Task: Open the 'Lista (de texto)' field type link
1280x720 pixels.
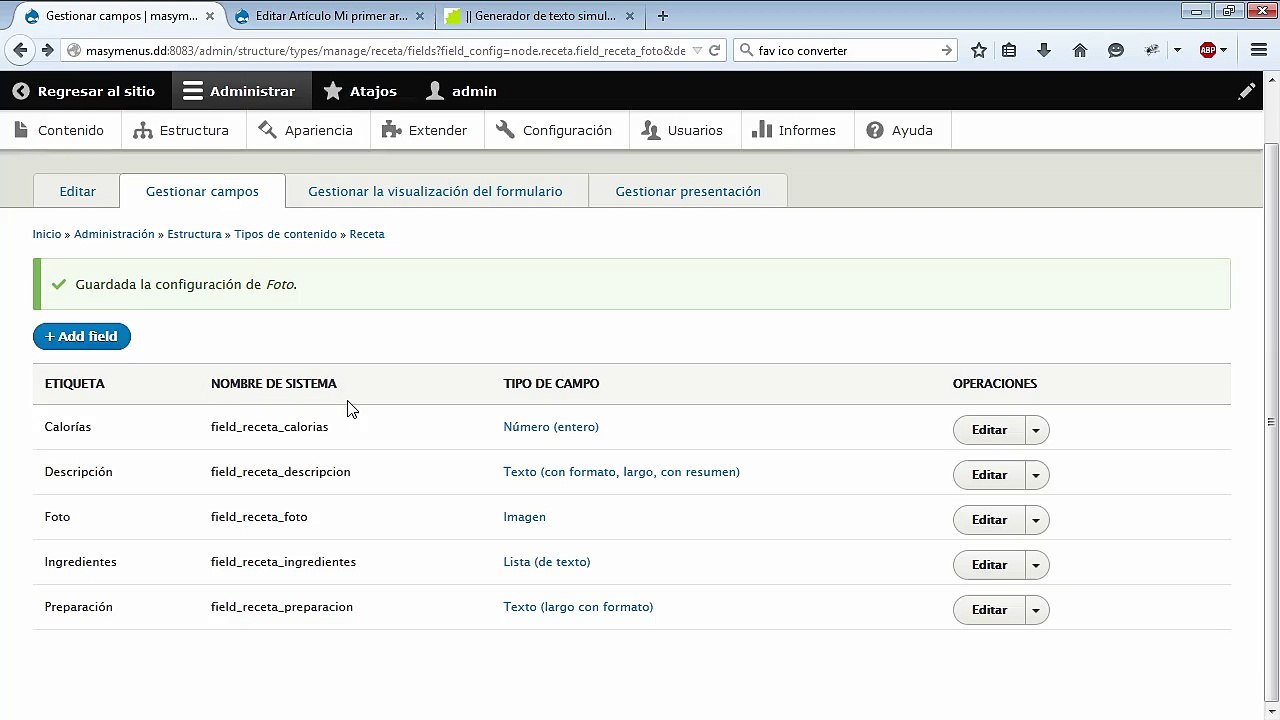Action: [547, 562]
